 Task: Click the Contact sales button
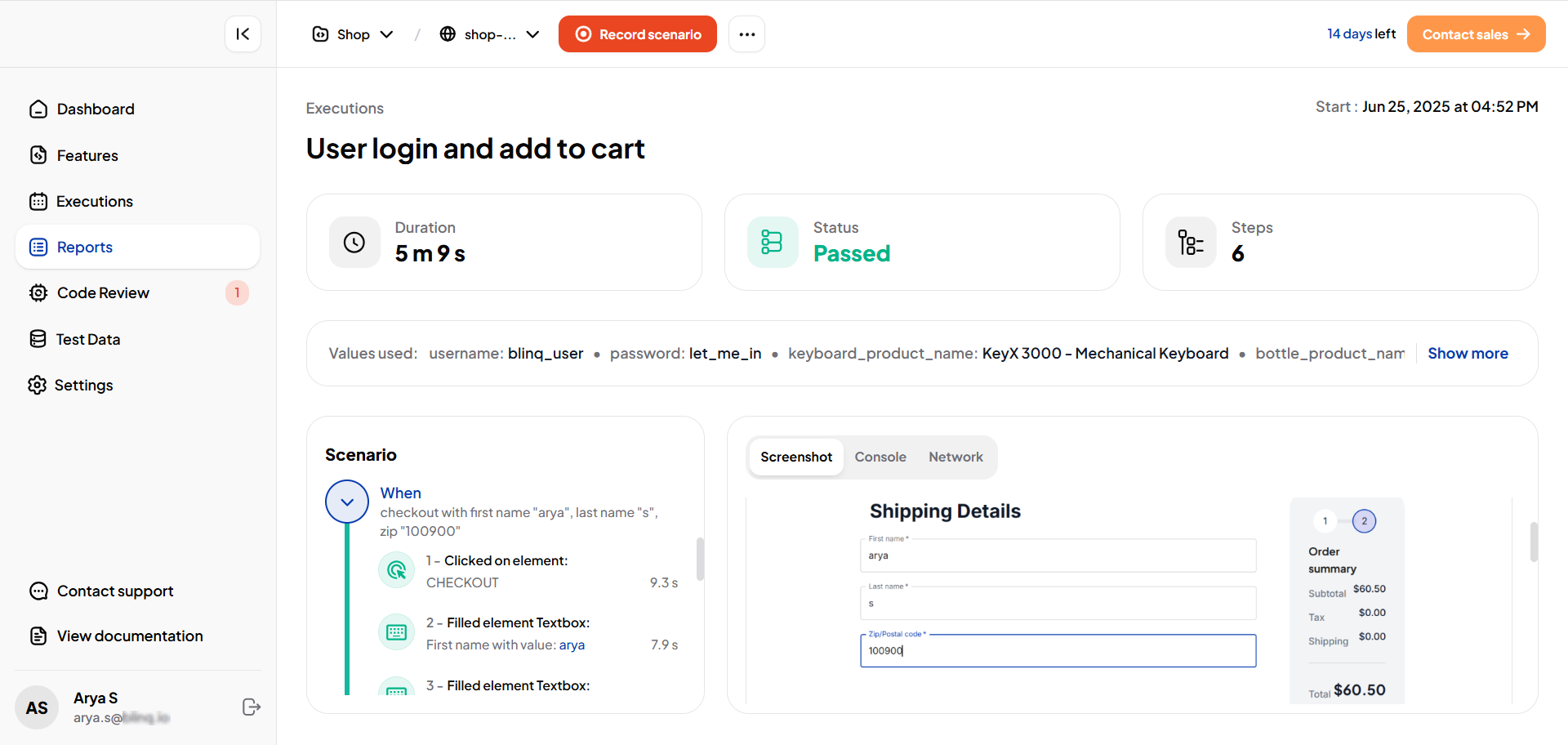pos(1476,34)
